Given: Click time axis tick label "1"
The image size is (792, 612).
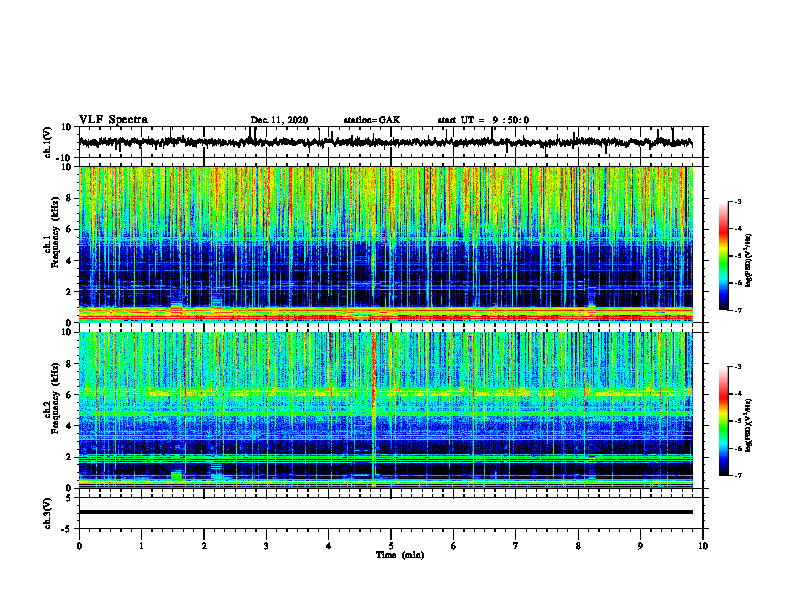Looking at the screenshot, I should [141, 545].
